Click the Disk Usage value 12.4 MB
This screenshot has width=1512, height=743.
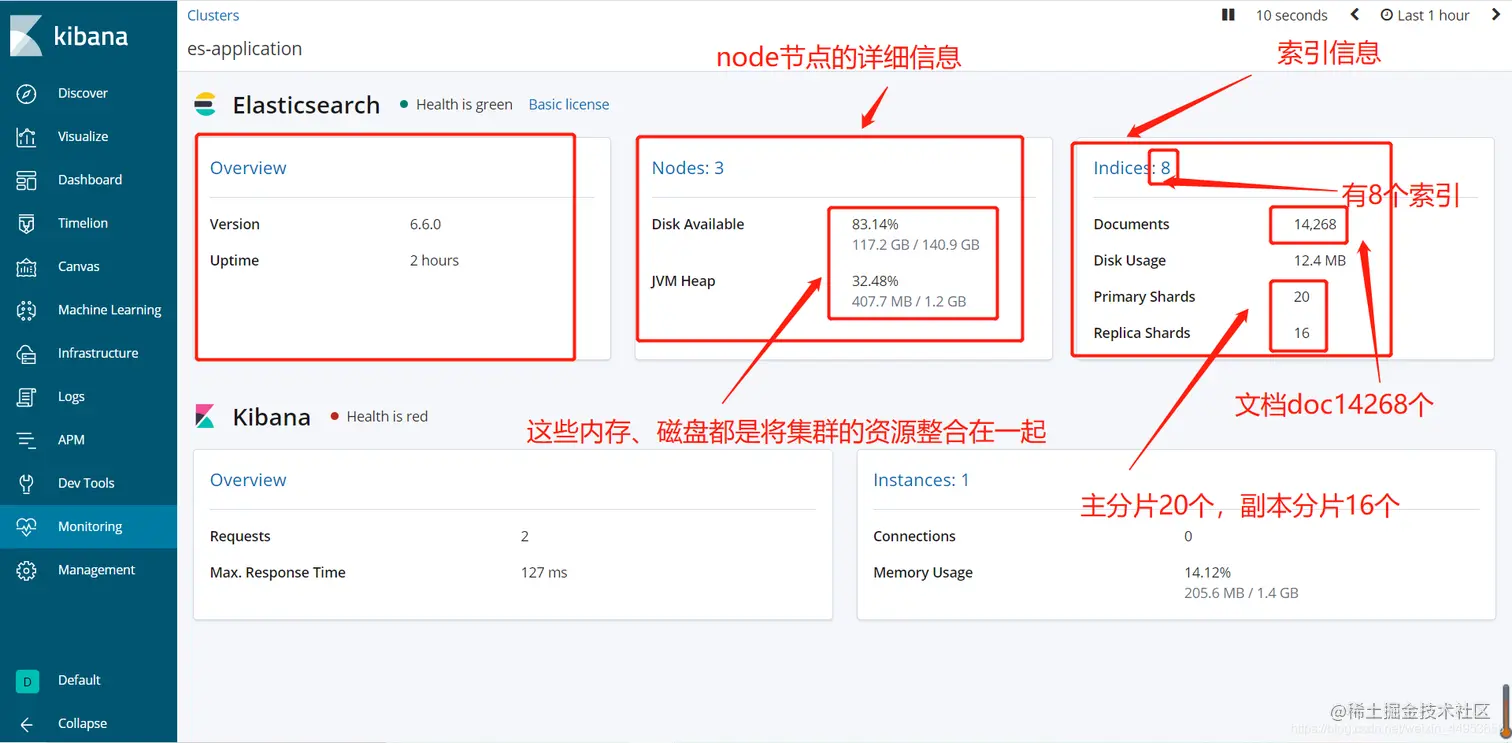[1320, 260]
